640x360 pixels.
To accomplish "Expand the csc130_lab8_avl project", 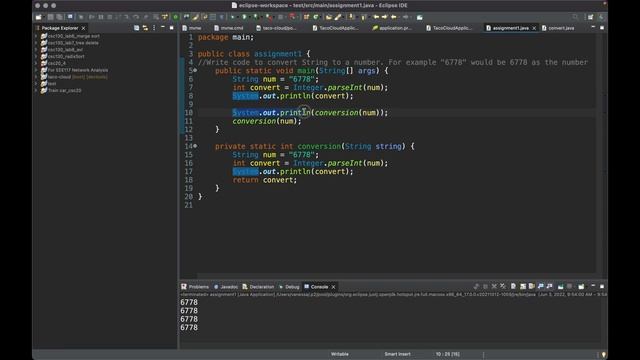I will click(x=36, y=49).
